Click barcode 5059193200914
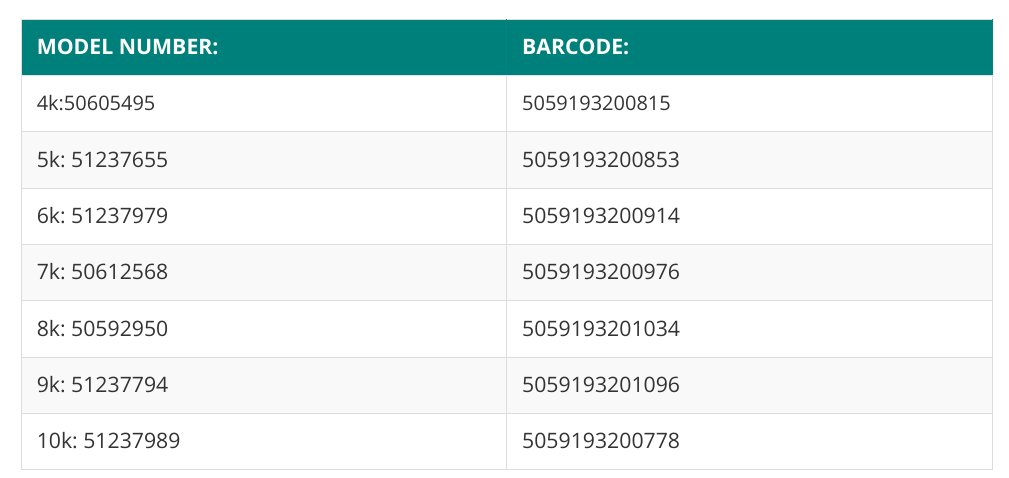1009x478 pixels. [x=600, y=216]
